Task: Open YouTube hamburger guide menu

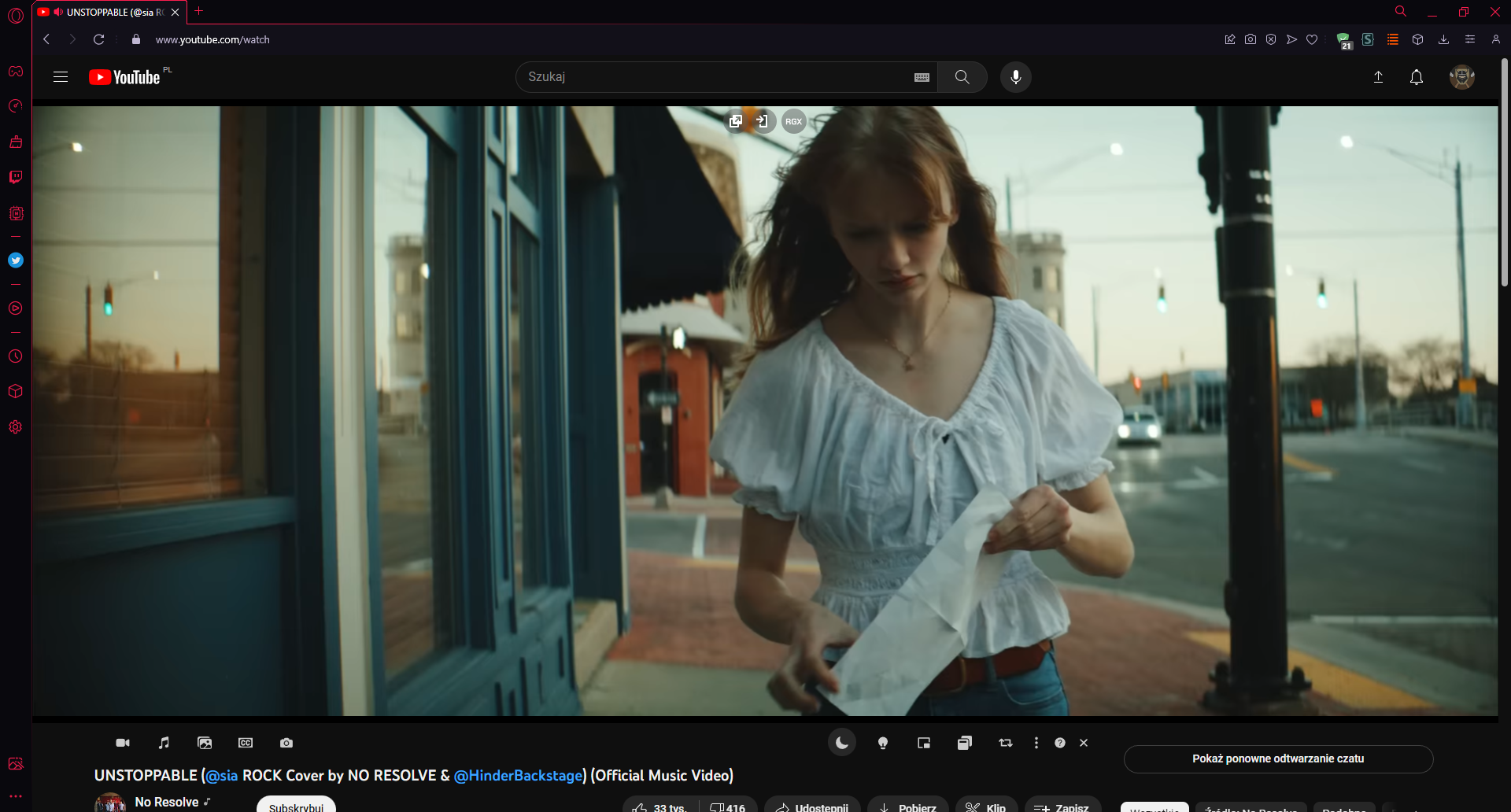Action: pyautogui.click(x=61, y=77)
